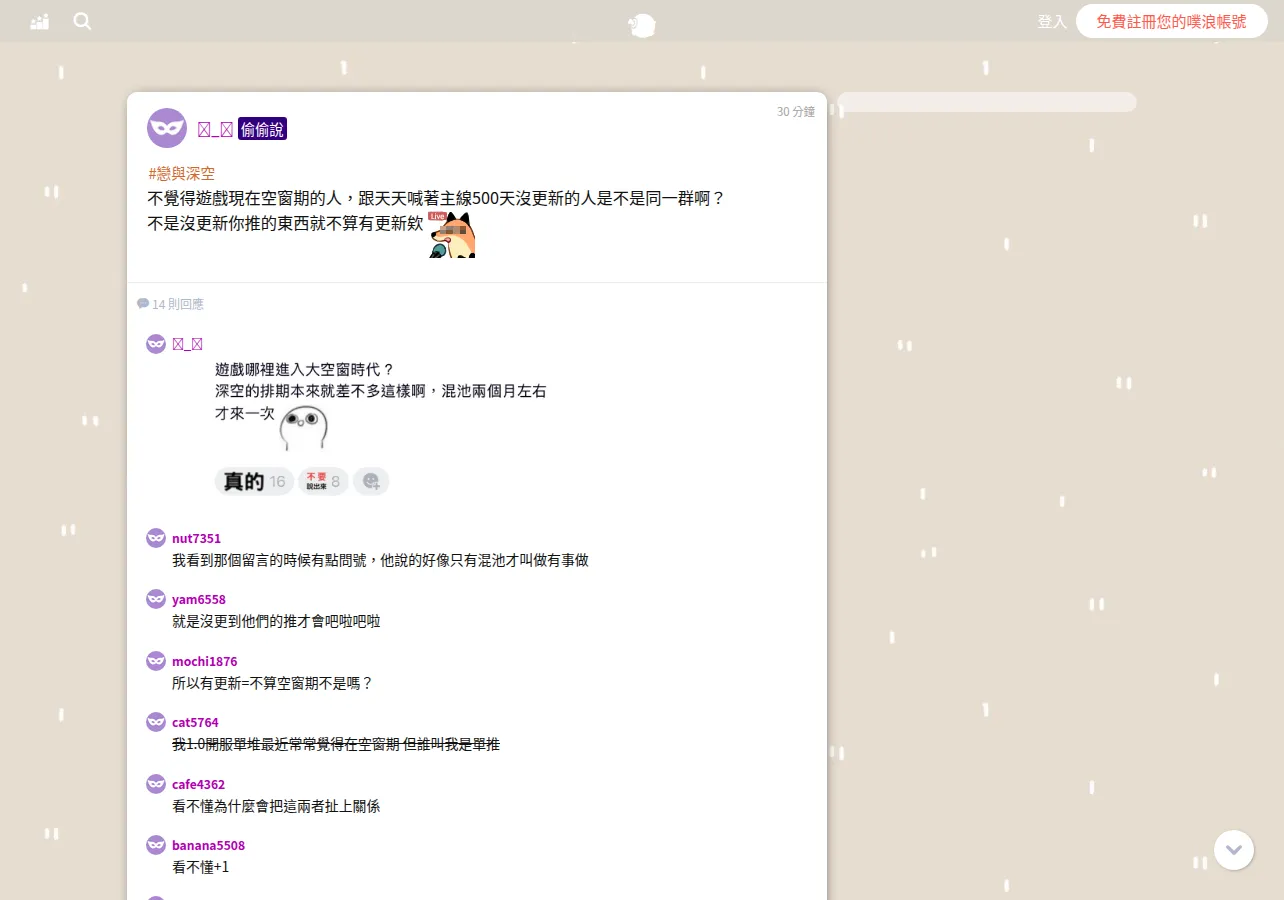Click the fox Live sticker
This screenshot has width=1284, height=900.
point(452,235)
